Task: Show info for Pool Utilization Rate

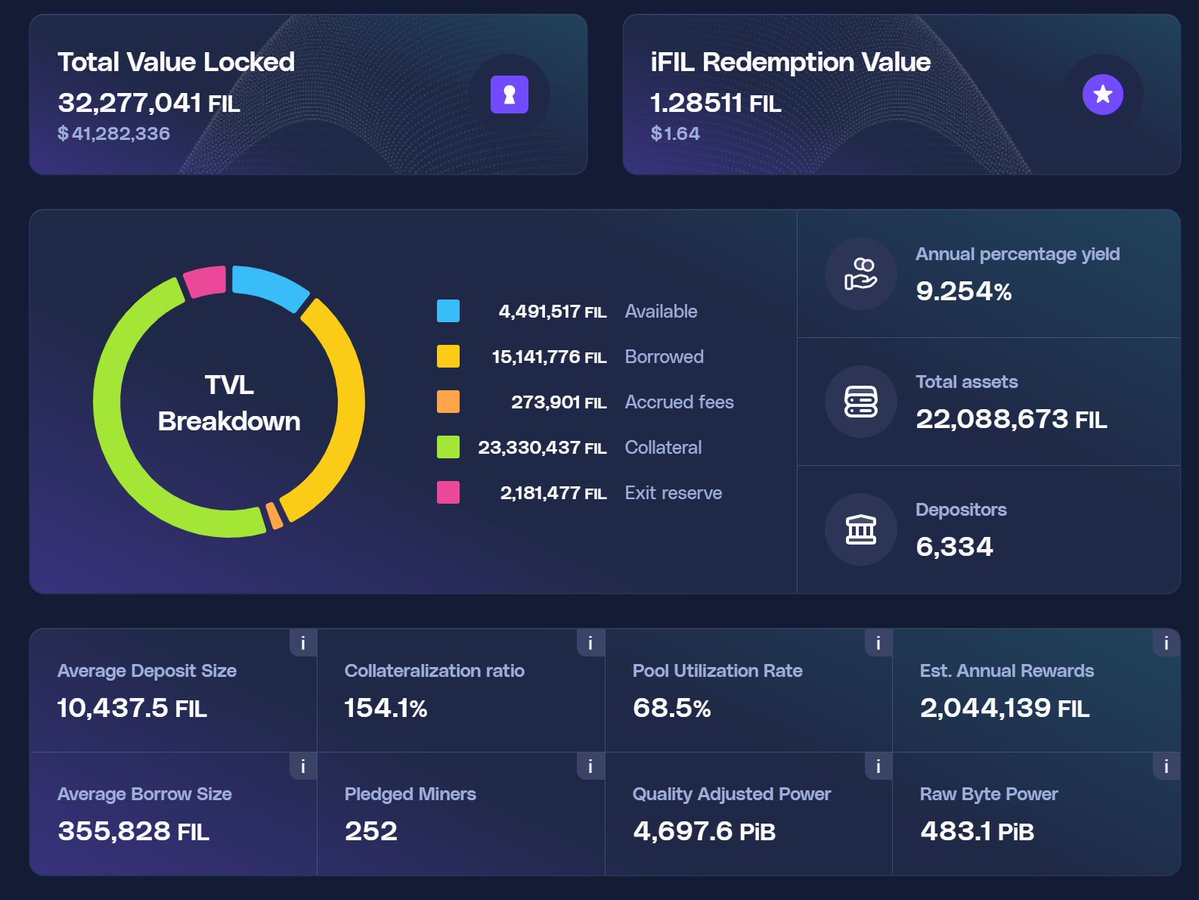Action: [x=878, y=643]
